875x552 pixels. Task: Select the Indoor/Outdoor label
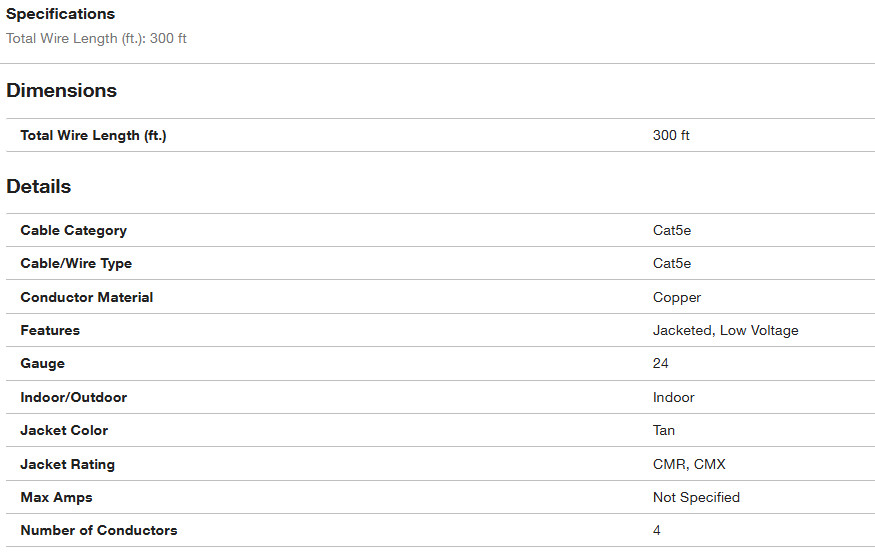click(74, 397)
